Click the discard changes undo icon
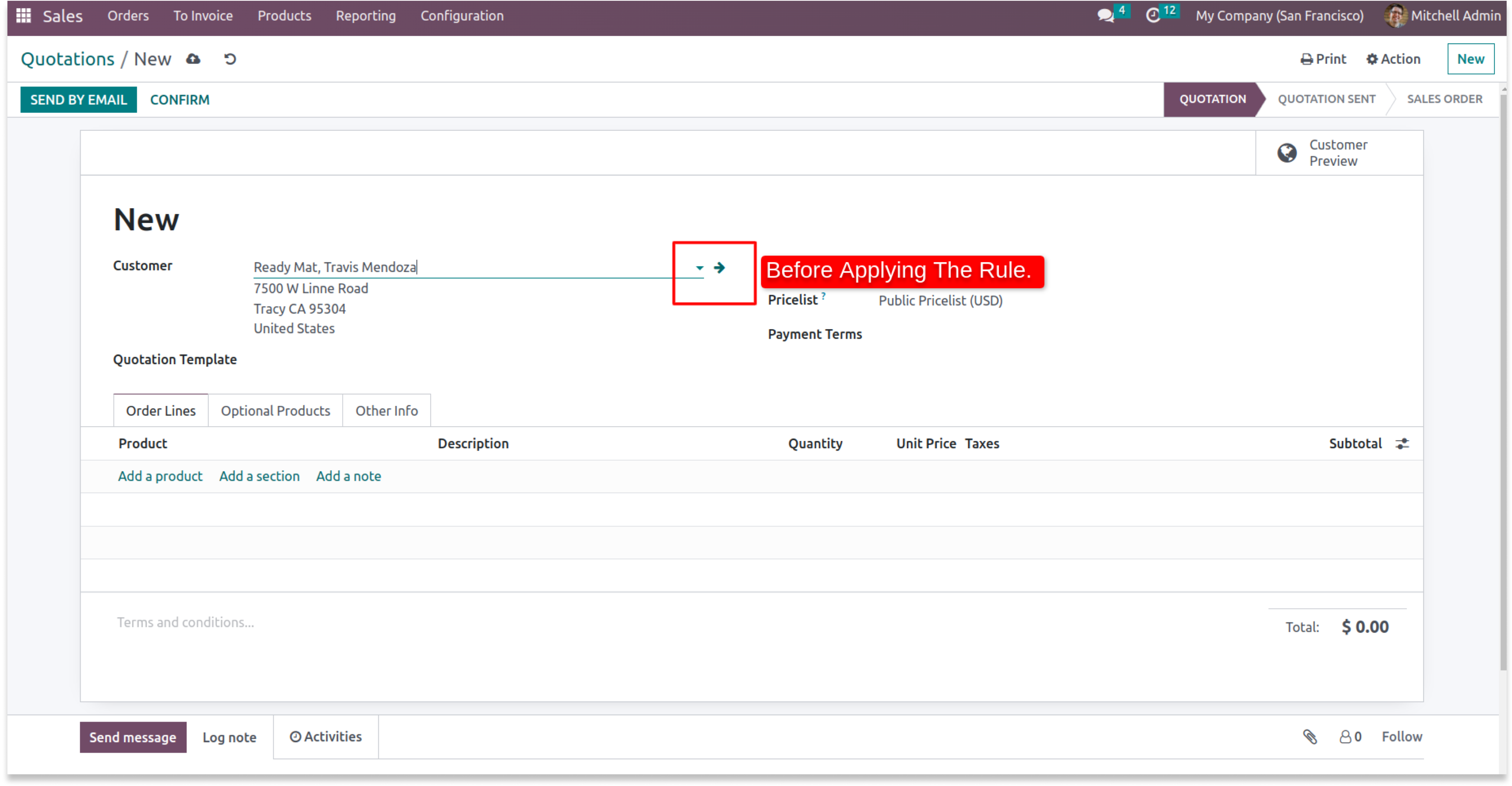The height and width of the screenshot is (786, 1512). click(229, 59)
